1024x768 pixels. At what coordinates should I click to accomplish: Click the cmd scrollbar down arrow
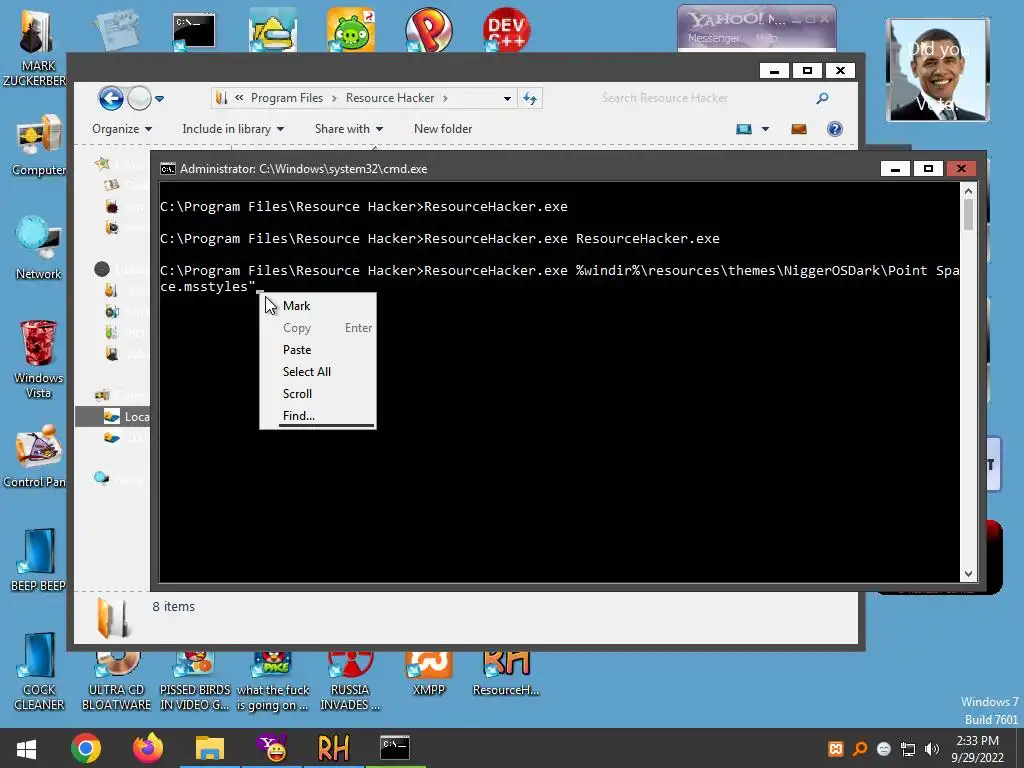968,574
